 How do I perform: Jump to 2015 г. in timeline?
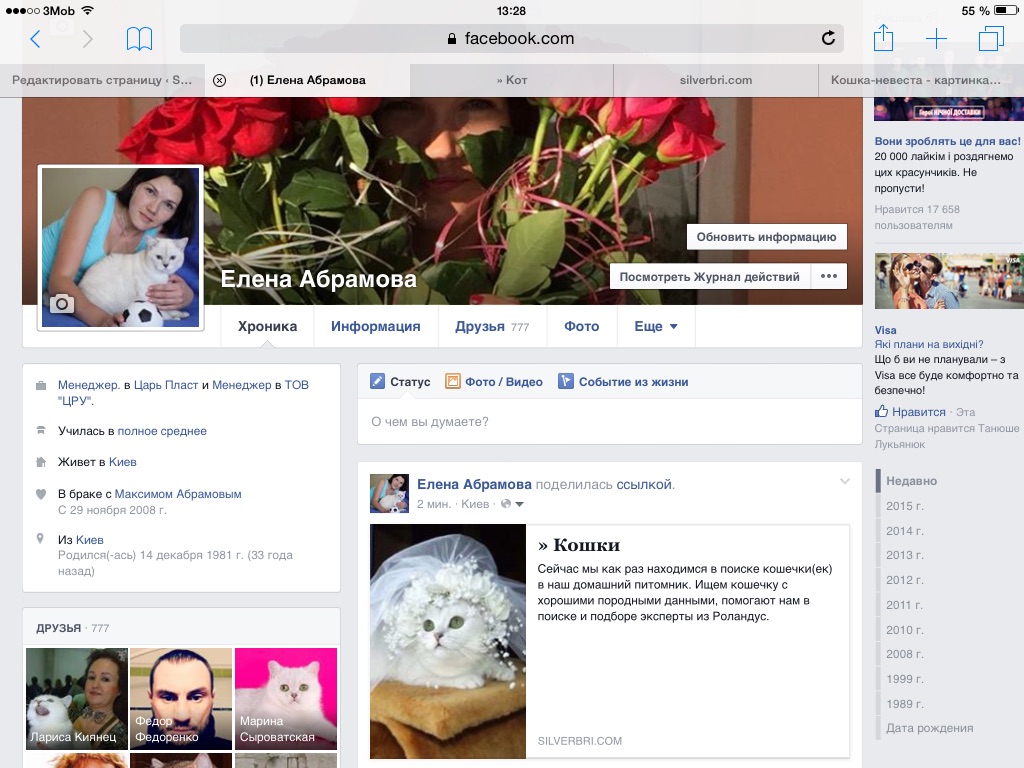tap(904, 506)
